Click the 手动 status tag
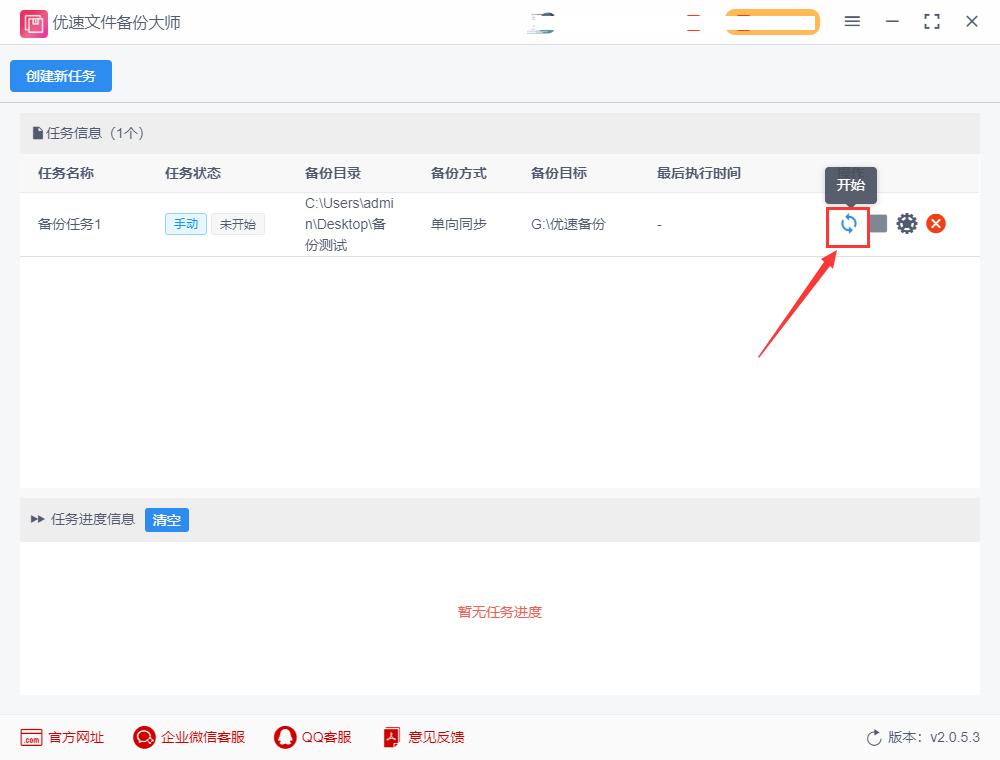1000x760 pixels. click(185, 224)
